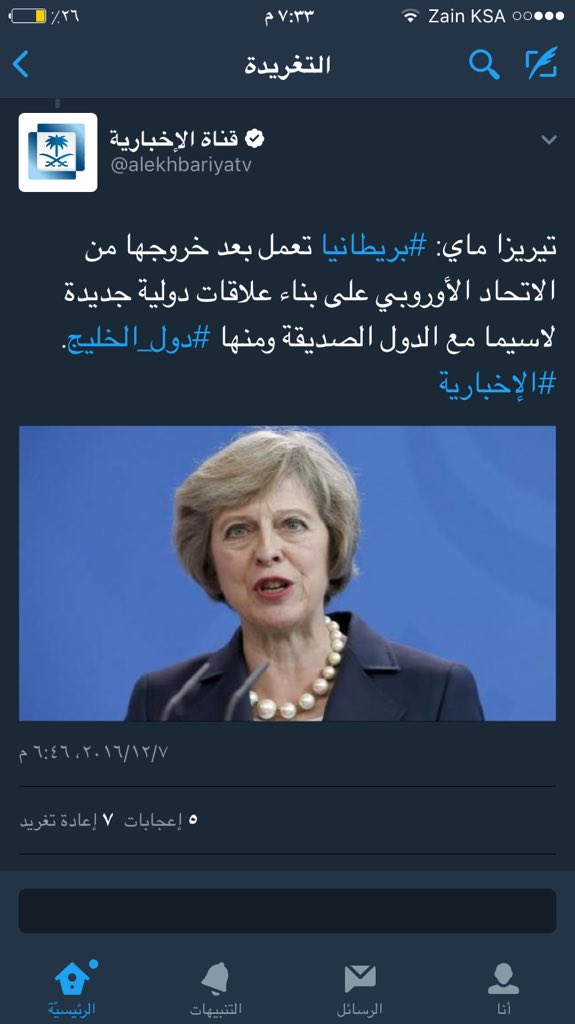View the Theresa May photo
575x1024 pixels.
pos(288,573)
